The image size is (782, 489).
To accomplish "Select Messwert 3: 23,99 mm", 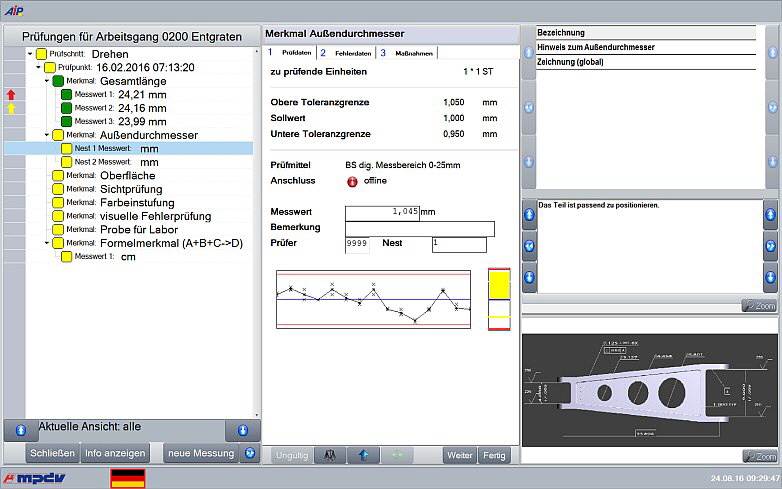I will click(x=120, y=121).
